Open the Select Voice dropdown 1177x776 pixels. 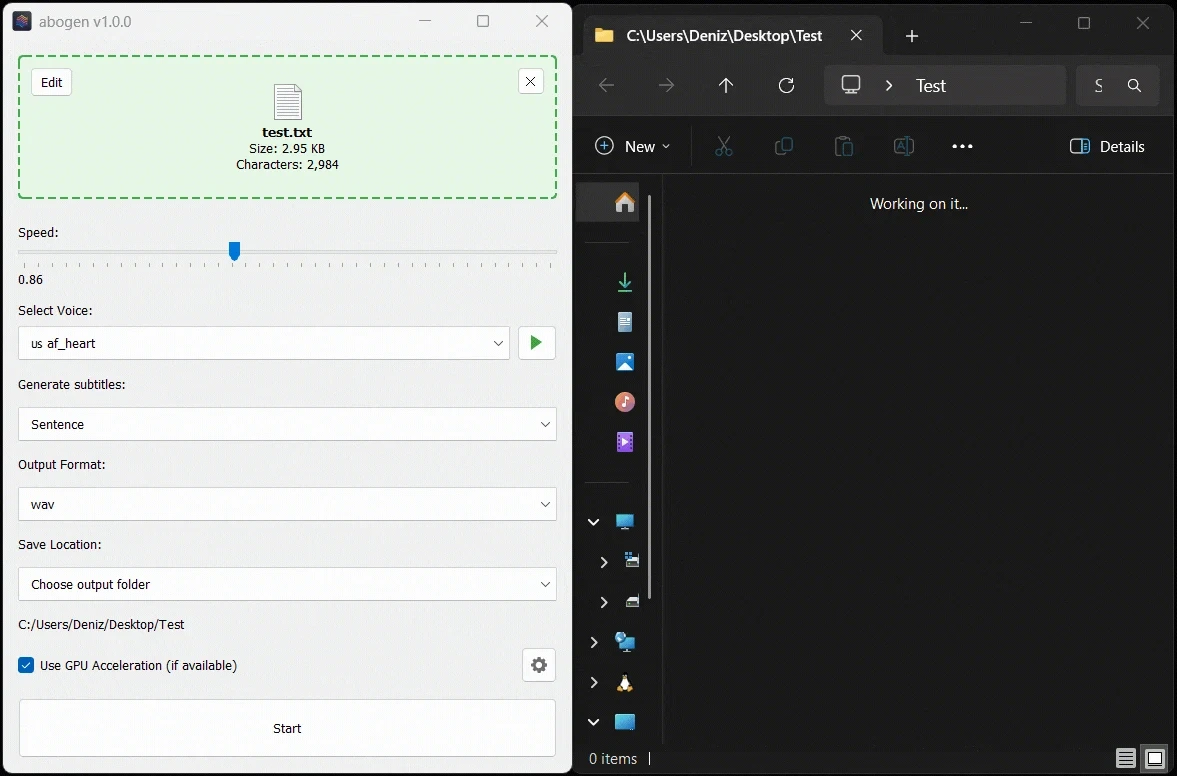coord(263,343)
